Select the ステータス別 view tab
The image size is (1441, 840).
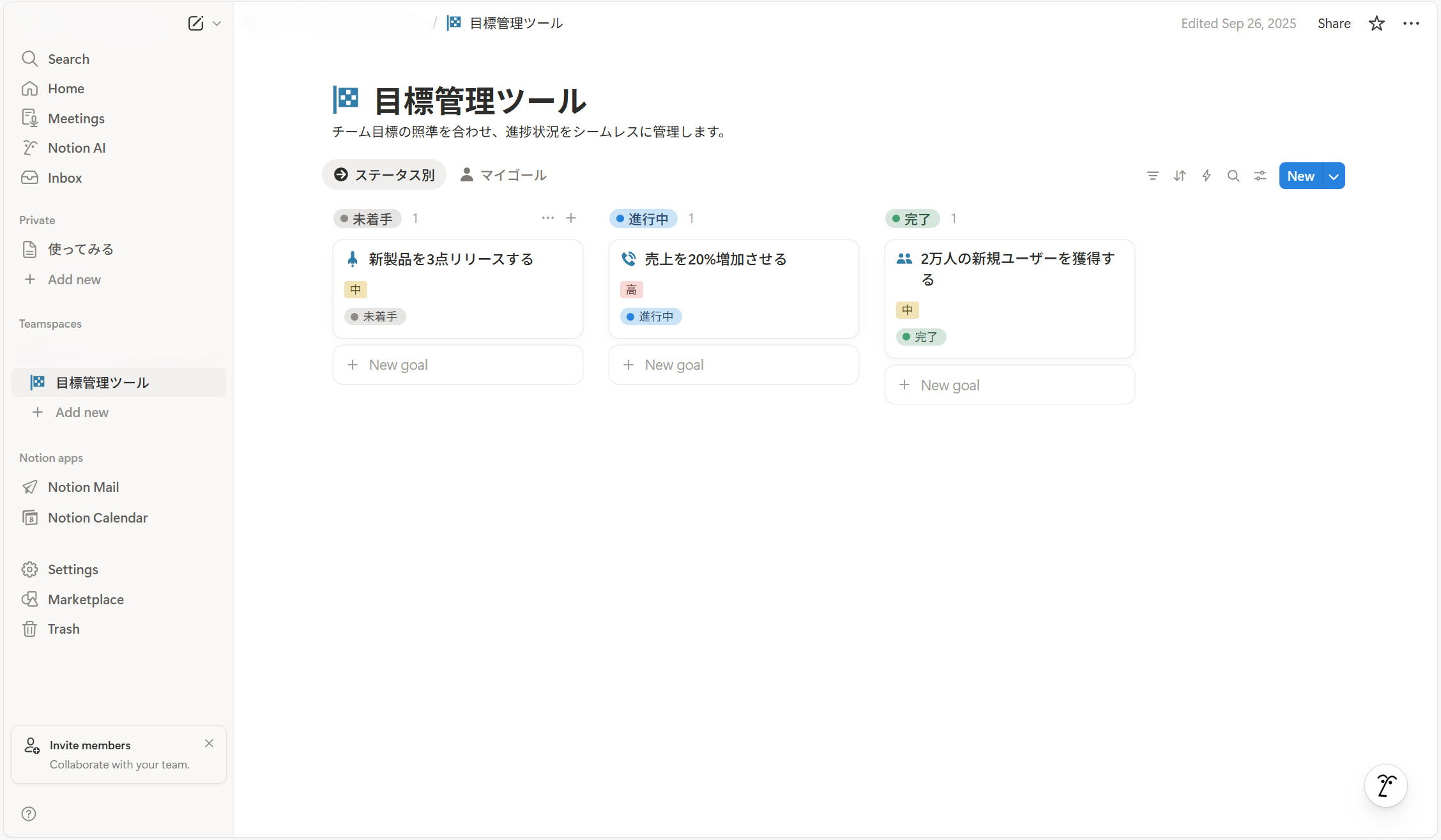tap(384, 174)
